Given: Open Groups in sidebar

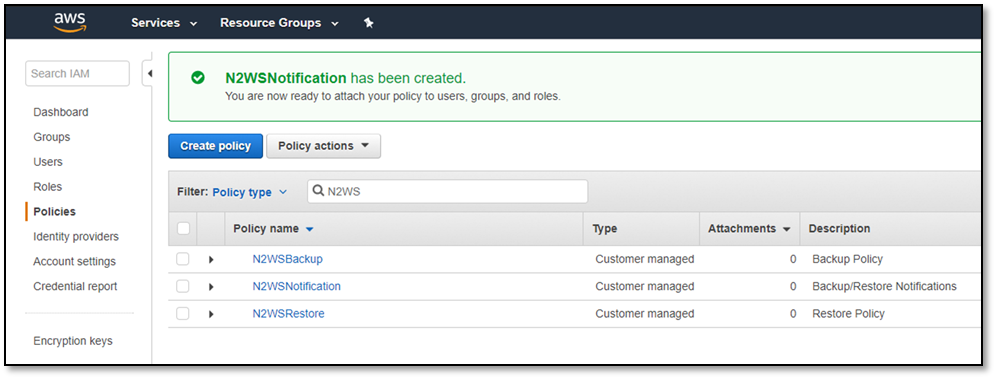Looking at the screenshot, I should [x=51, y=137].
